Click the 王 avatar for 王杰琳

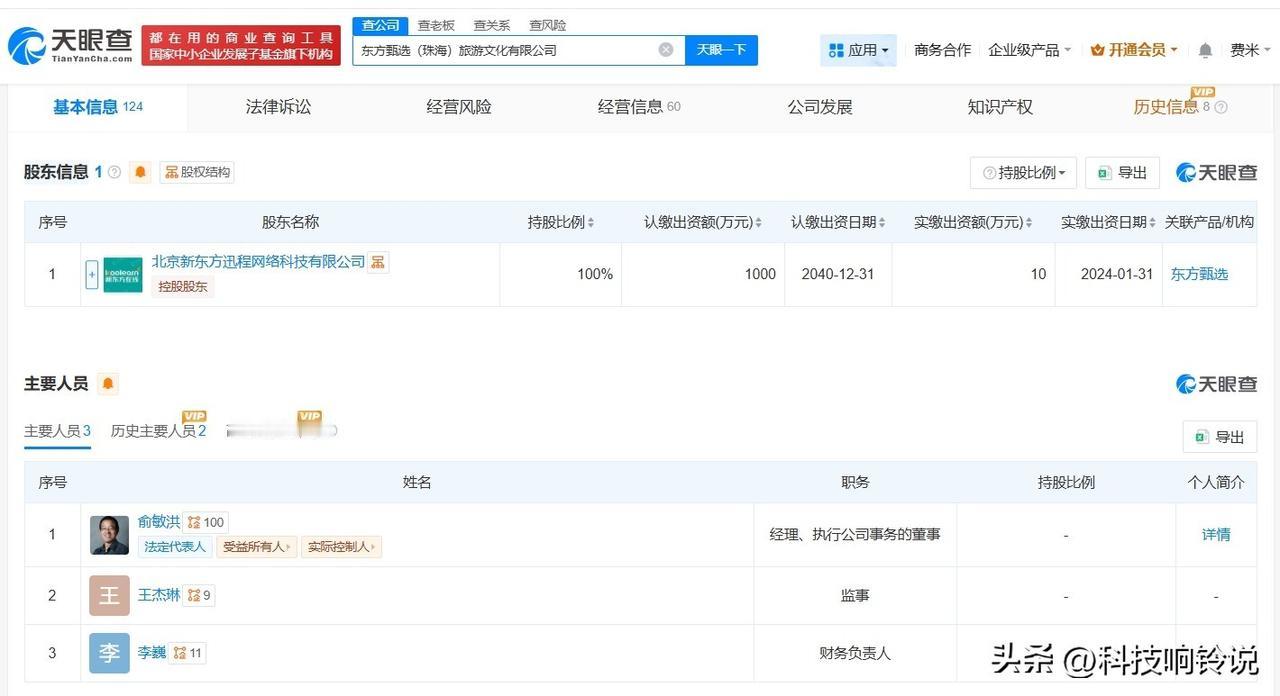tap(109, 596)
